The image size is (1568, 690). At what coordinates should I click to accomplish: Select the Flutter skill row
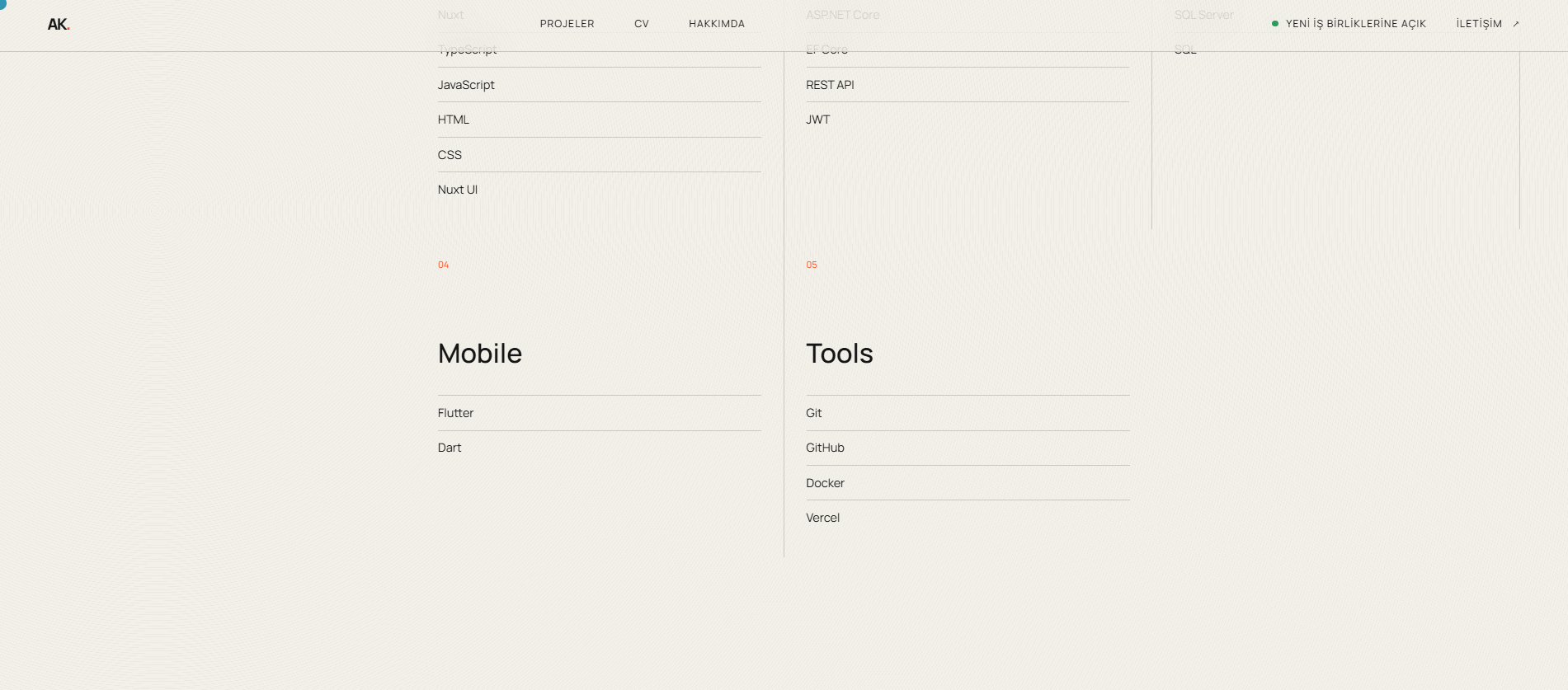click(599, 413)
